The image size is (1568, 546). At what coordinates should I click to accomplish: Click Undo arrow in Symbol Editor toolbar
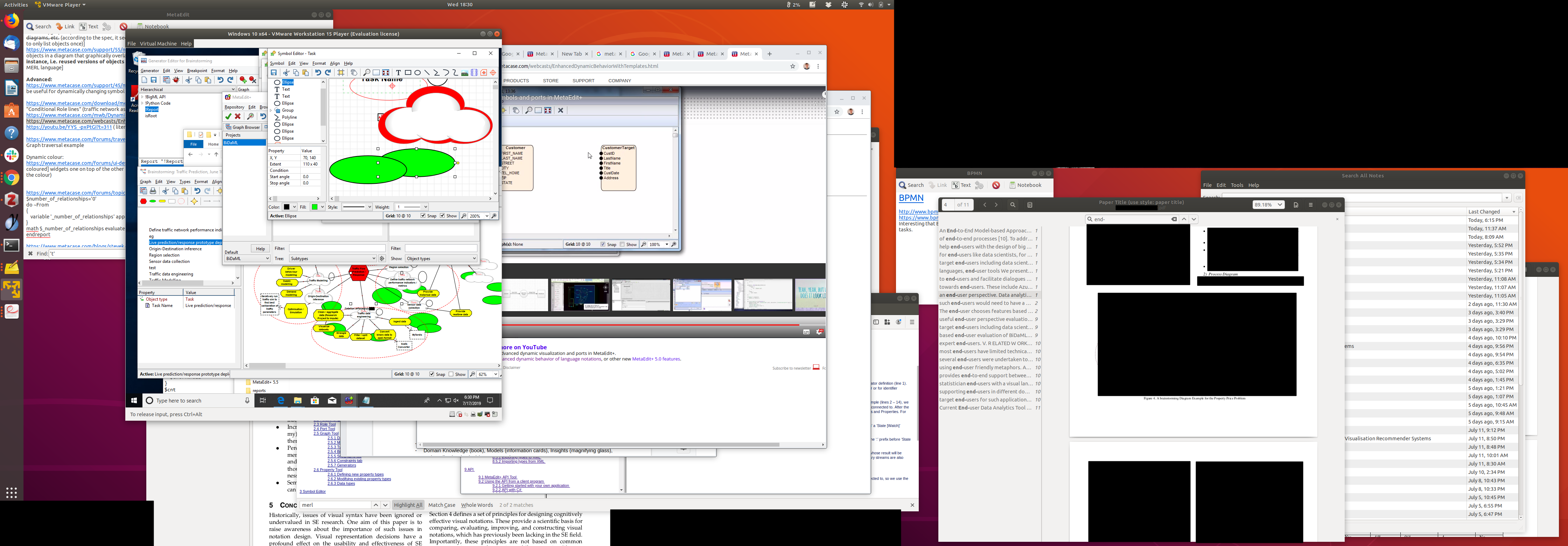(x=318, y=72)
